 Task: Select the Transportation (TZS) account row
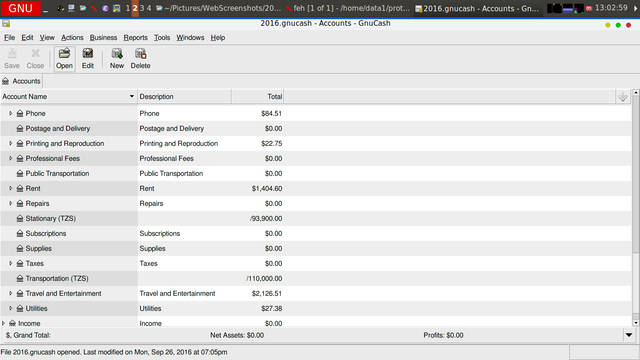316,278
